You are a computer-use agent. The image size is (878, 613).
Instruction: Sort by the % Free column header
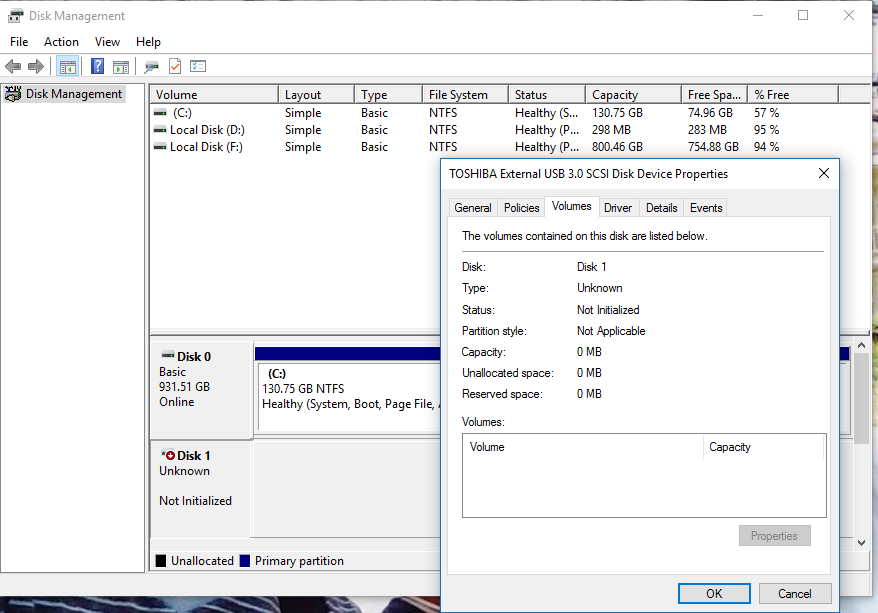coord(793,95)
